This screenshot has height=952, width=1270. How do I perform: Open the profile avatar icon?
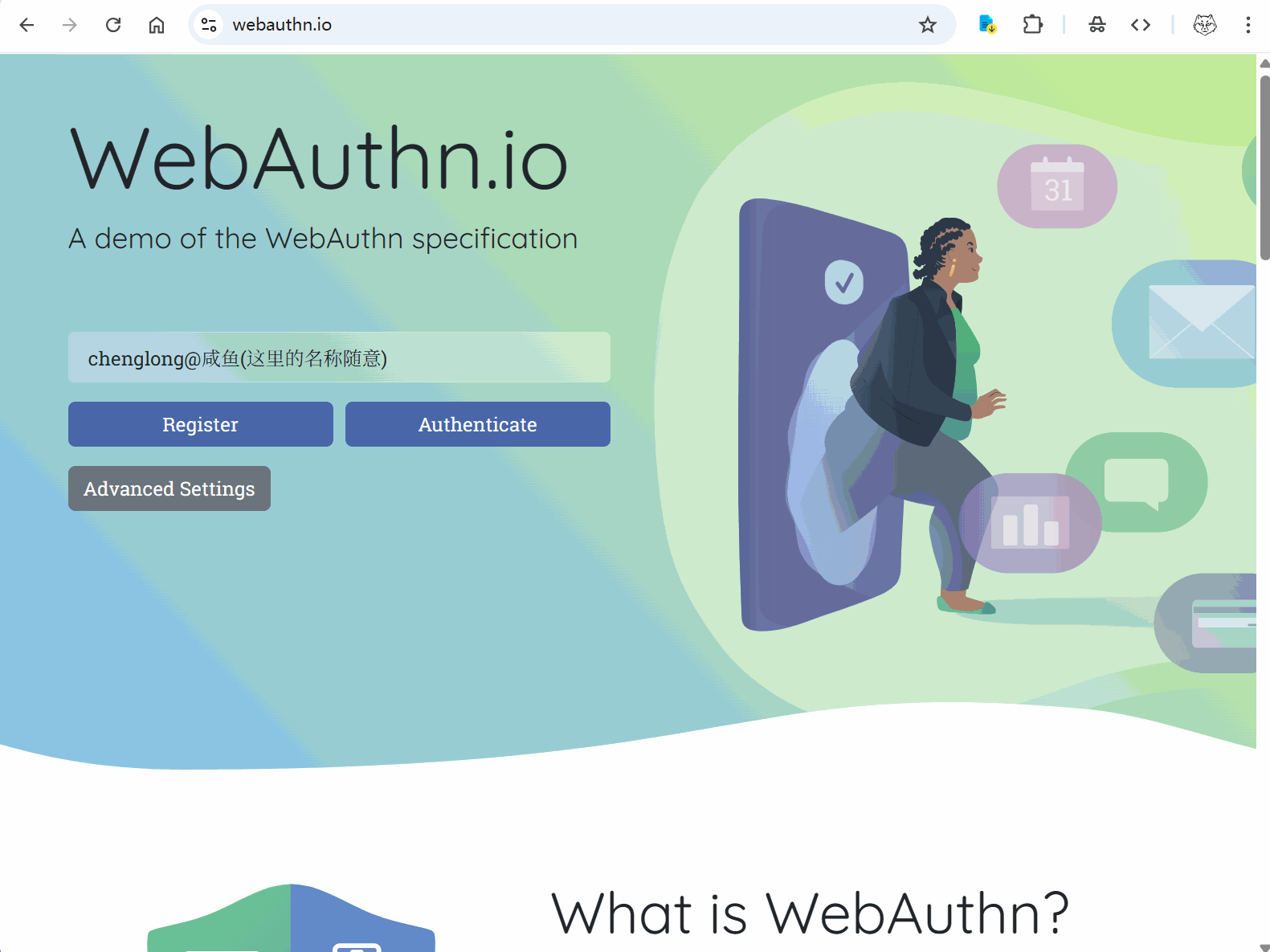tap(1205, 25)
